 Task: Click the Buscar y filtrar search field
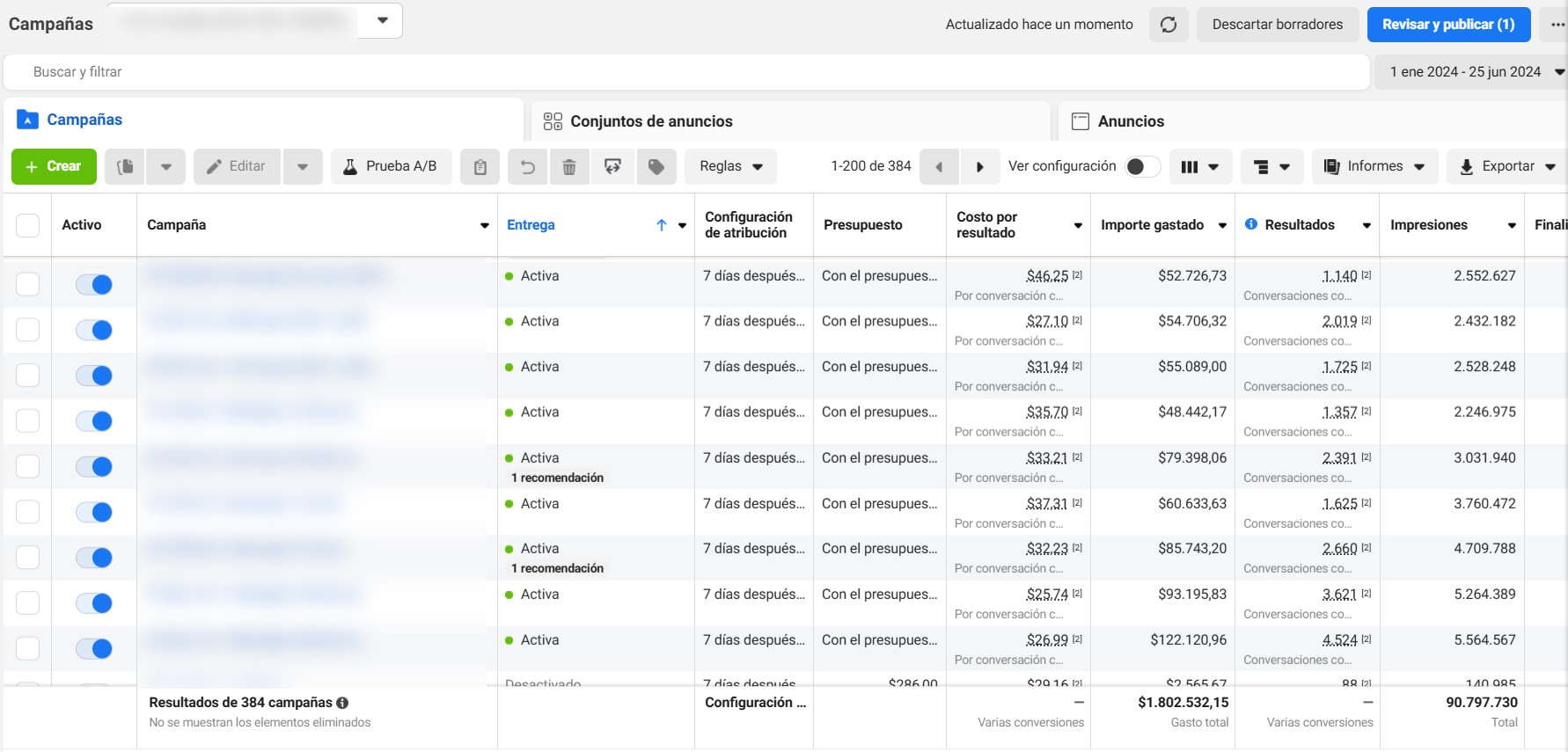coord(686,72)
